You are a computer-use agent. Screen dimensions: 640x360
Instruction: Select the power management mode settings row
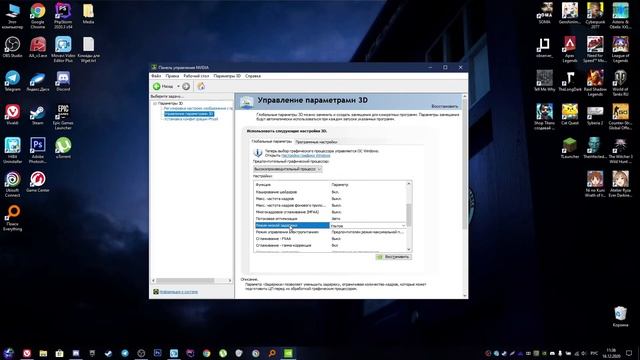pos(330,232)
